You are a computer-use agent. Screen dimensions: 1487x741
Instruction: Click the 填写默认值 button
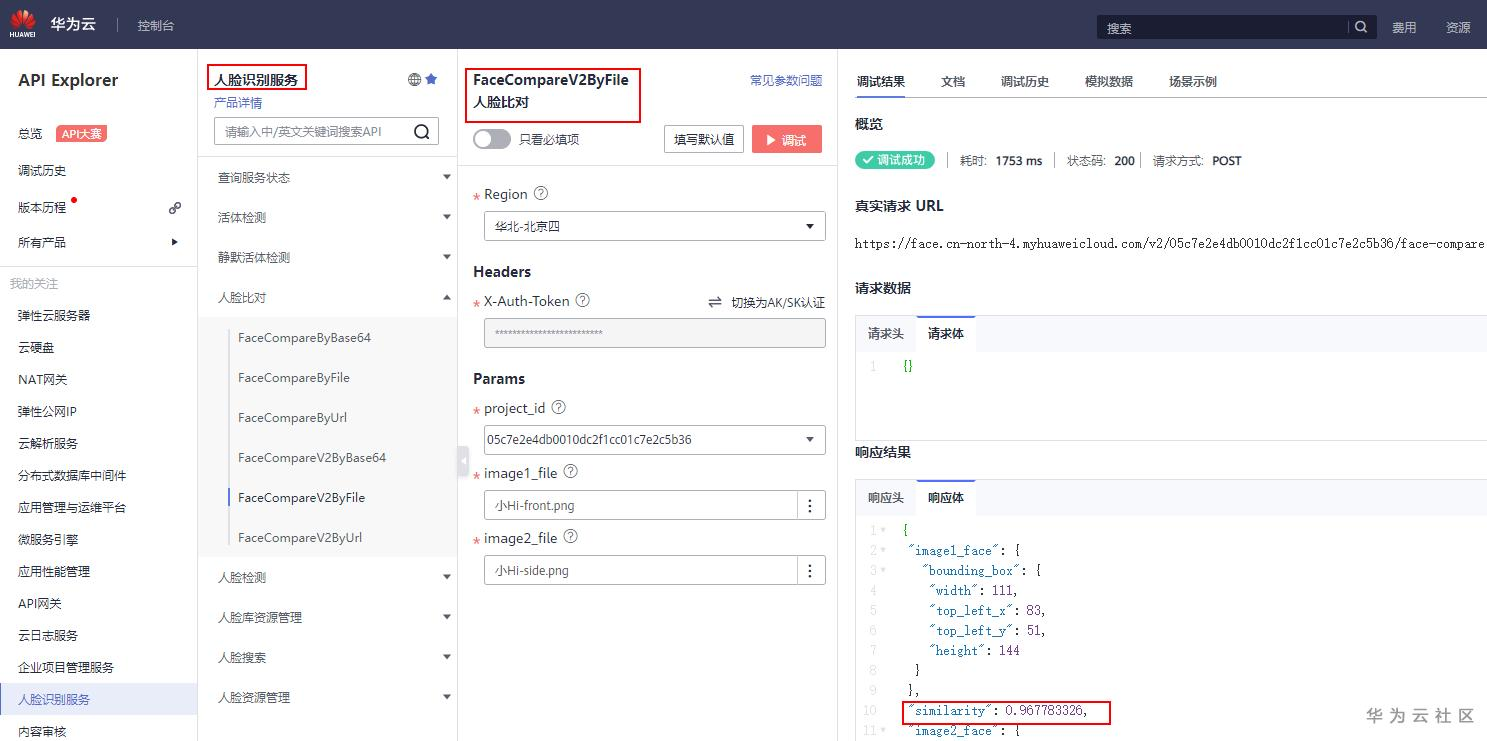click(x=704, y=140)
